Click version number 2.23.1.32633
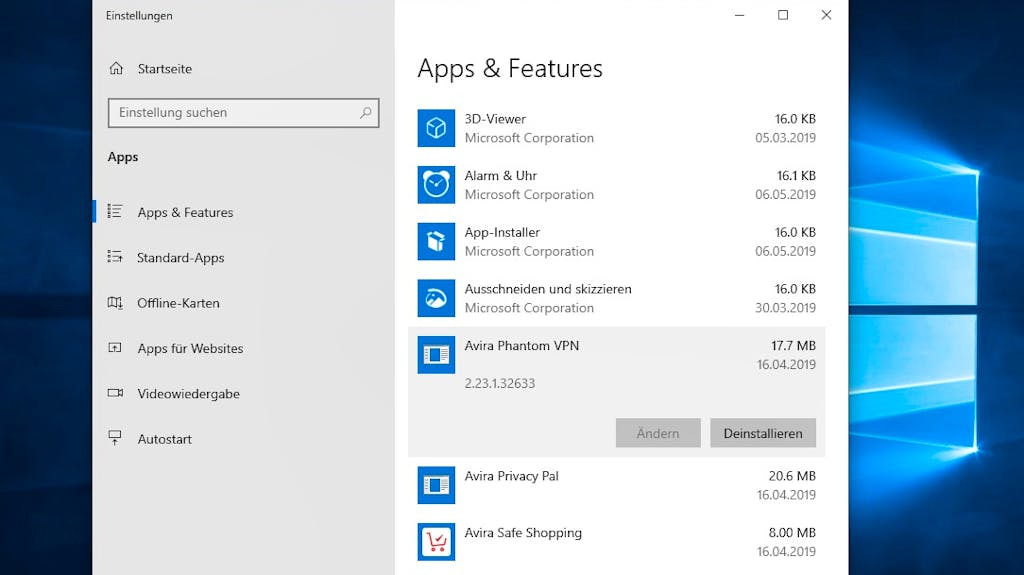1024x575 pixels. tap(500, 384)
